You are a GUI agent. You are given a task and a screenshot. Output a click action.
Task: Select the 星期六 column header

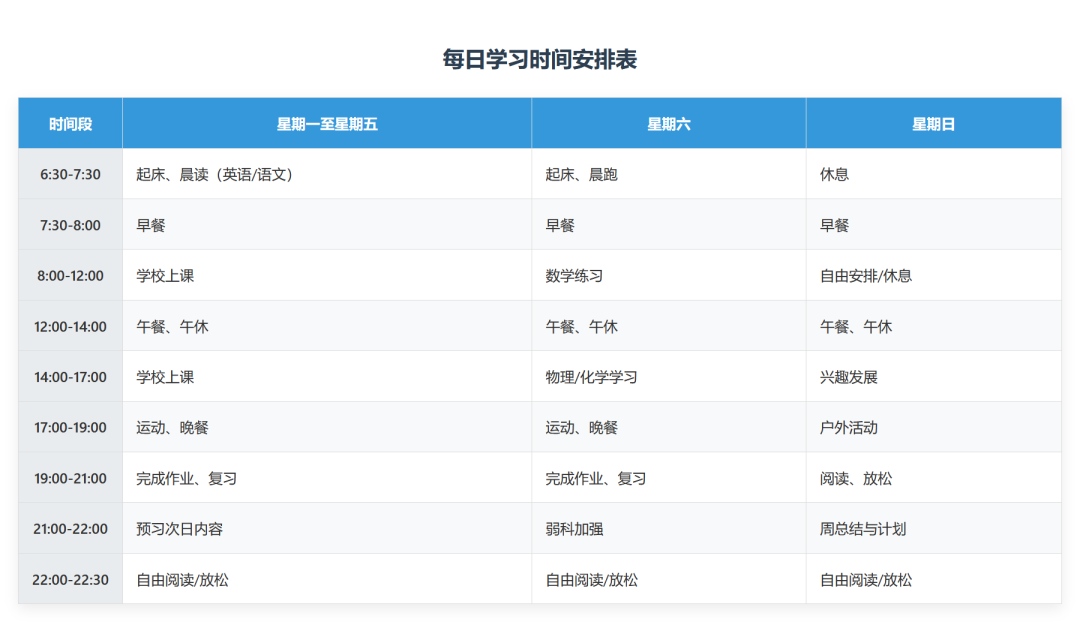pos(667,122)
